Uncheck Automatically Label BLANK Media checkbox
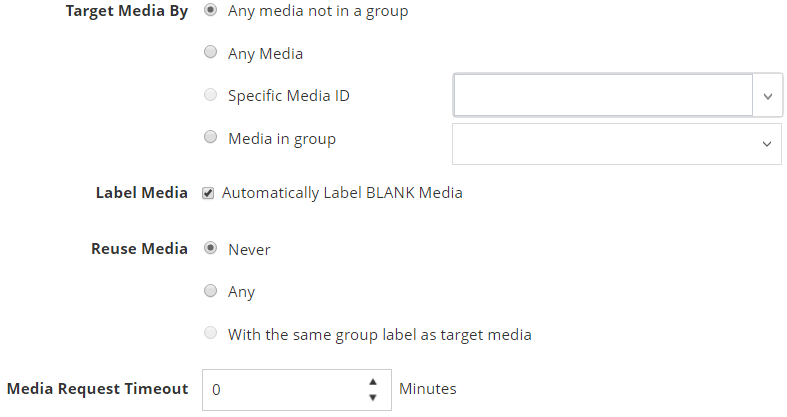 [208, 193]
